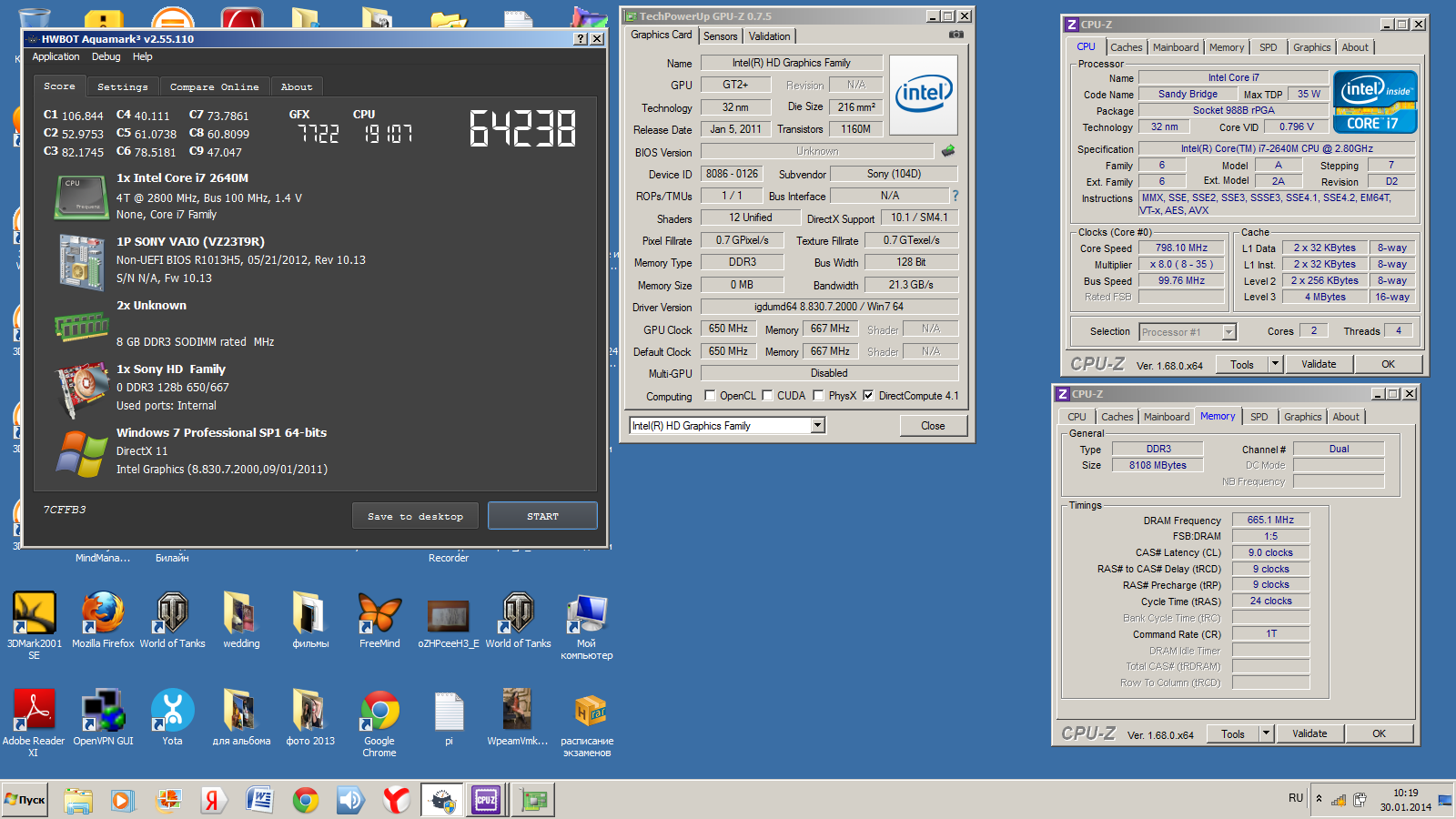Click the Bus Interface question mark
Image resolution: width=1456 pixels, height=819 pixels.
[x=955, y=196]
